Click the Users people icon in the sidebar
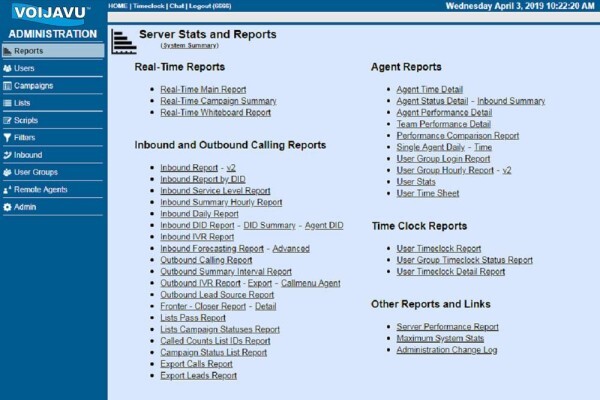Screen dimensions: 600x400 pyautogui.click(x=7, y=69)
